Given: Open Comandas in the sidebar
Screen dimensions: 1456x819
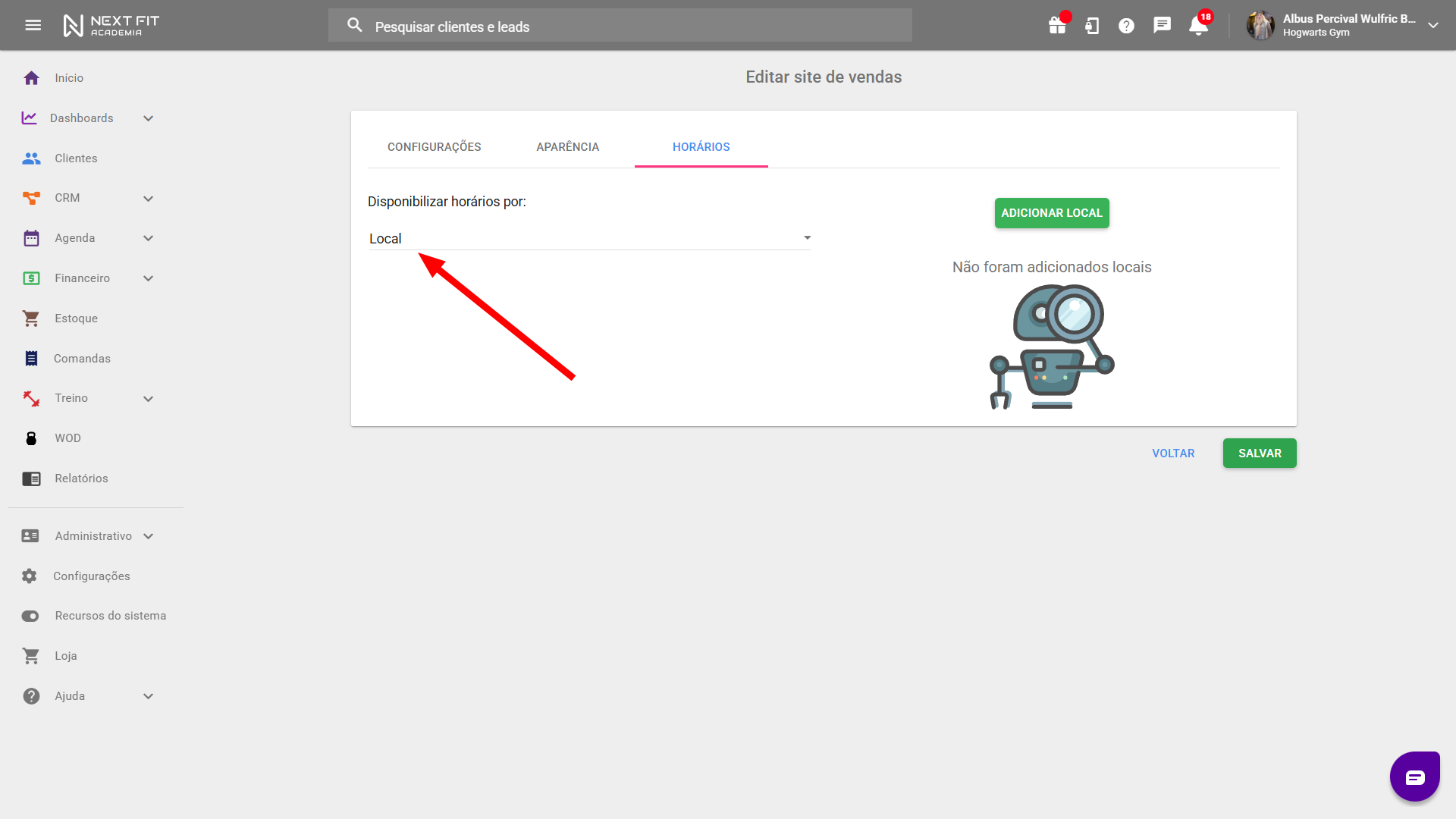Looking at the screenshot, I should 82,359.
